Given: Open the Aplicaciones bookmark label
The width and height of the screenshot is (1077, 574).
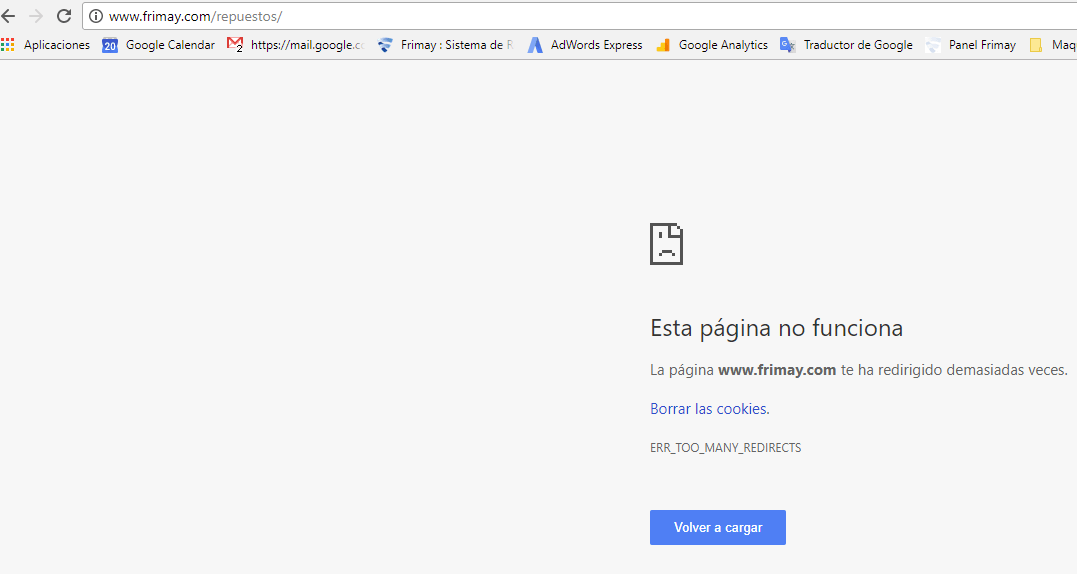Looking at the screenshot, I should coord(57,45).
